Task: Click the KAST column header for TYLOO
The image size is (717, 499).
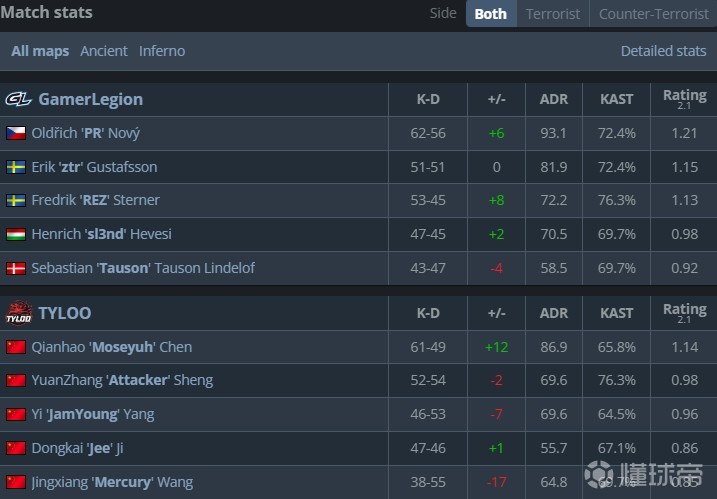Action: pos(616,313)
